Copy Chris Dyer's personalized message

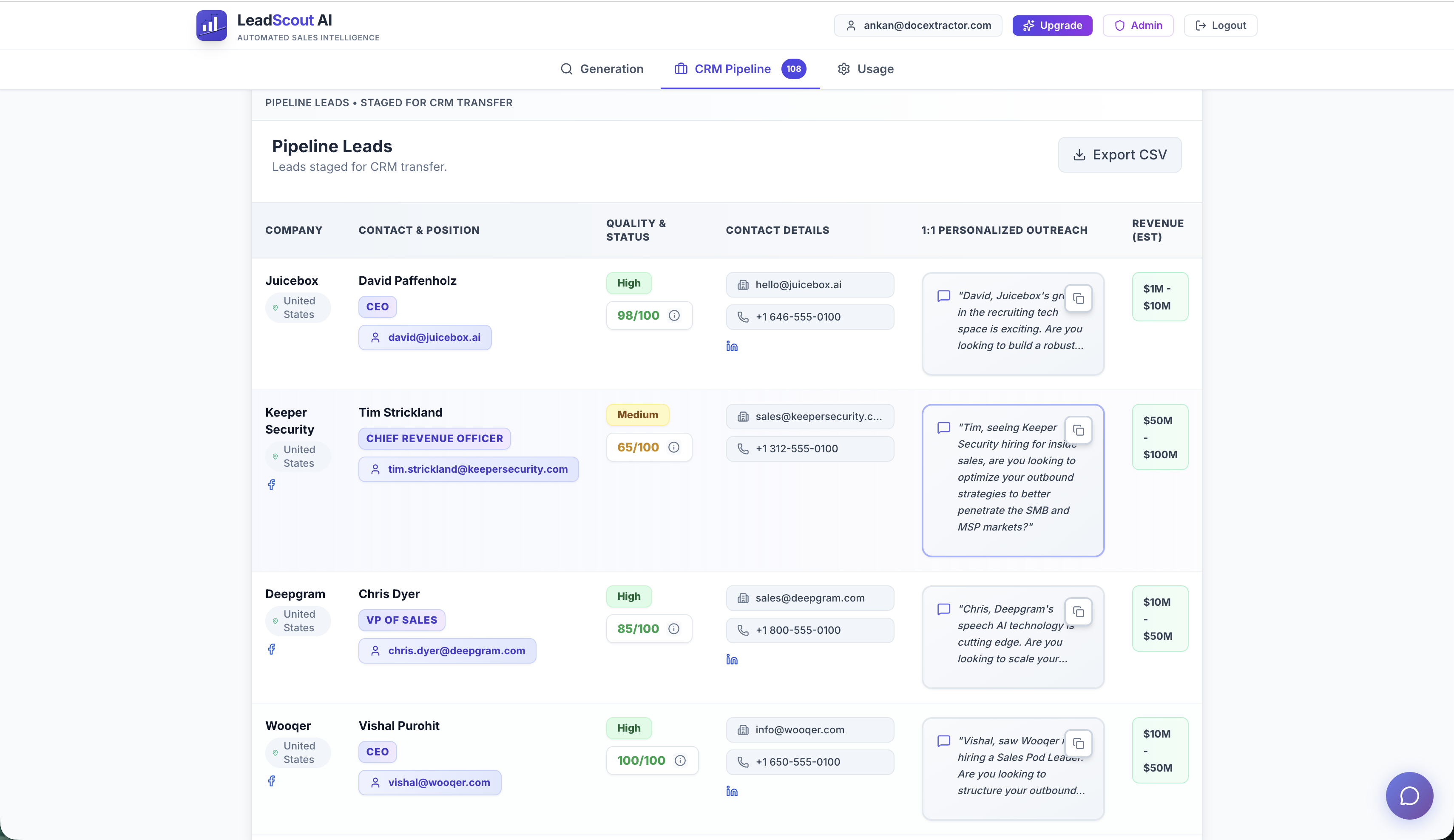(x=1078, y=612)
